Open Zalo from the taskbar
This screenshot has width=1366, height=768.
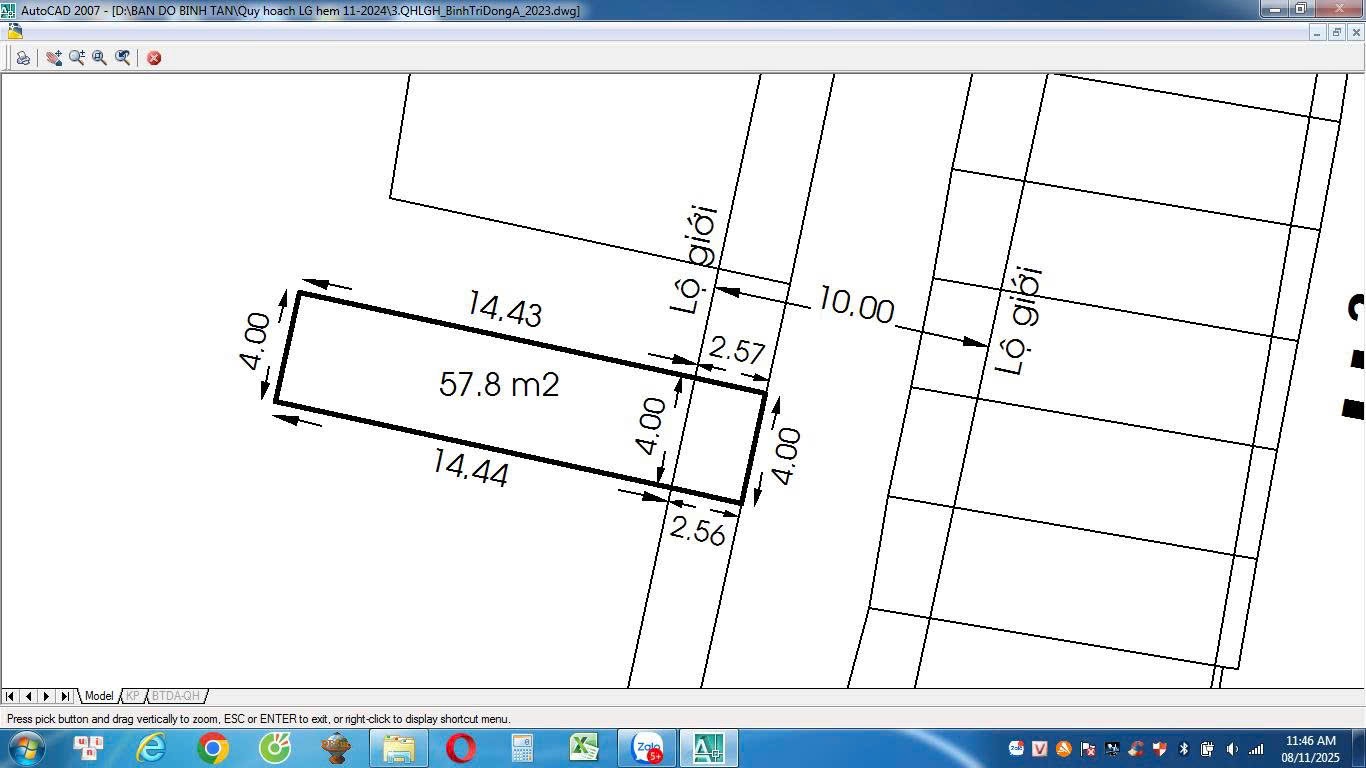click(x=648, y=748)
